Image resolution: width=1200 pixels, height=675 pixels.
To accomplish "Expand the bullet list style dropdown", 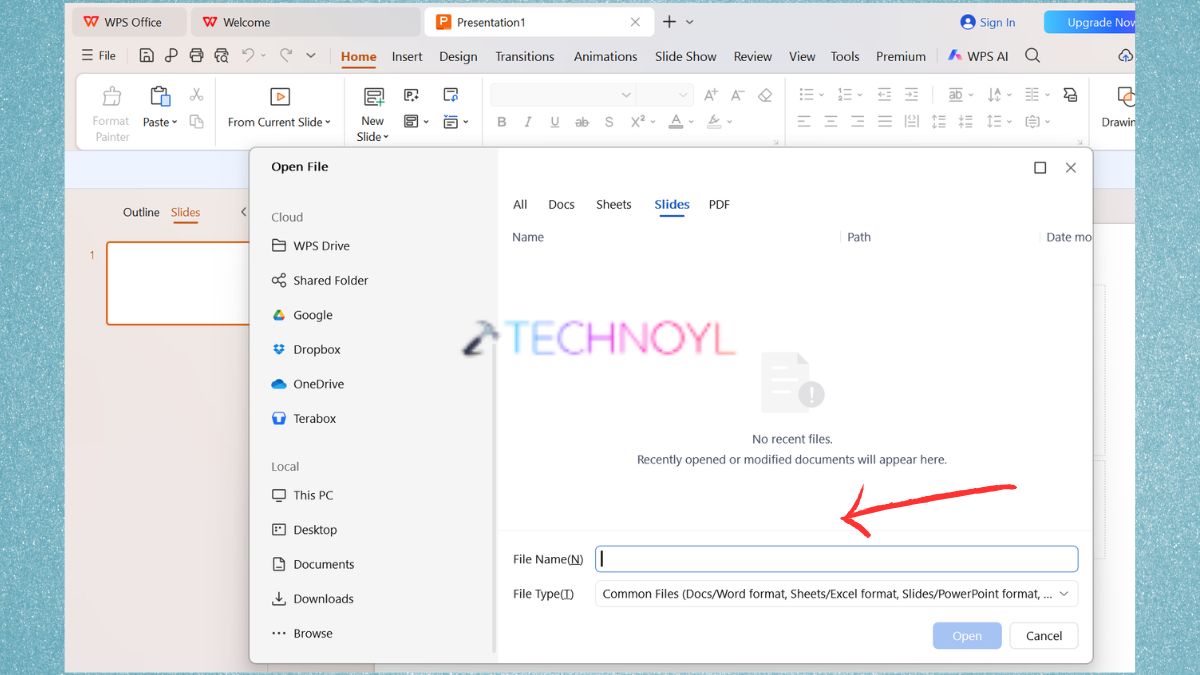I will (x=821, y=95).
